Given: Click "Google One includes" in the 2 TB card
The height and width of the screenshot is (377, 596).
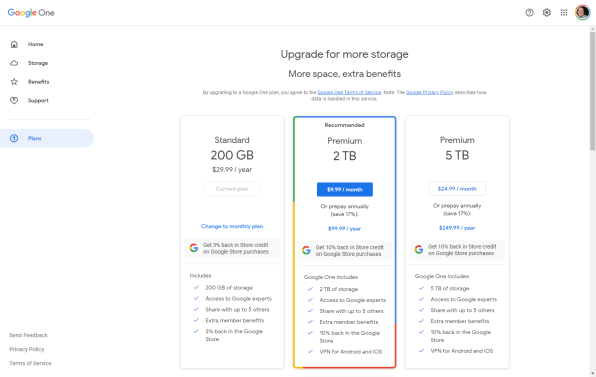Looking at the screenshot, I should (x=331, y=277).
